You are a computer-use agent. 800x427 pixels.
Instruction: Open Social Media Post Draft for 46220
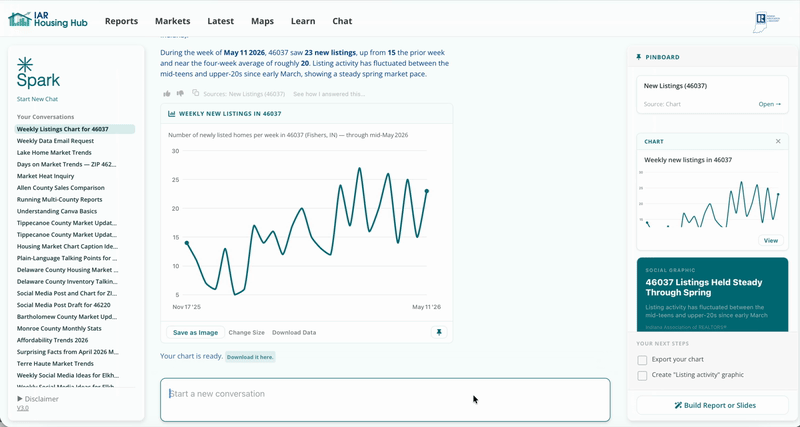(64, 305)
